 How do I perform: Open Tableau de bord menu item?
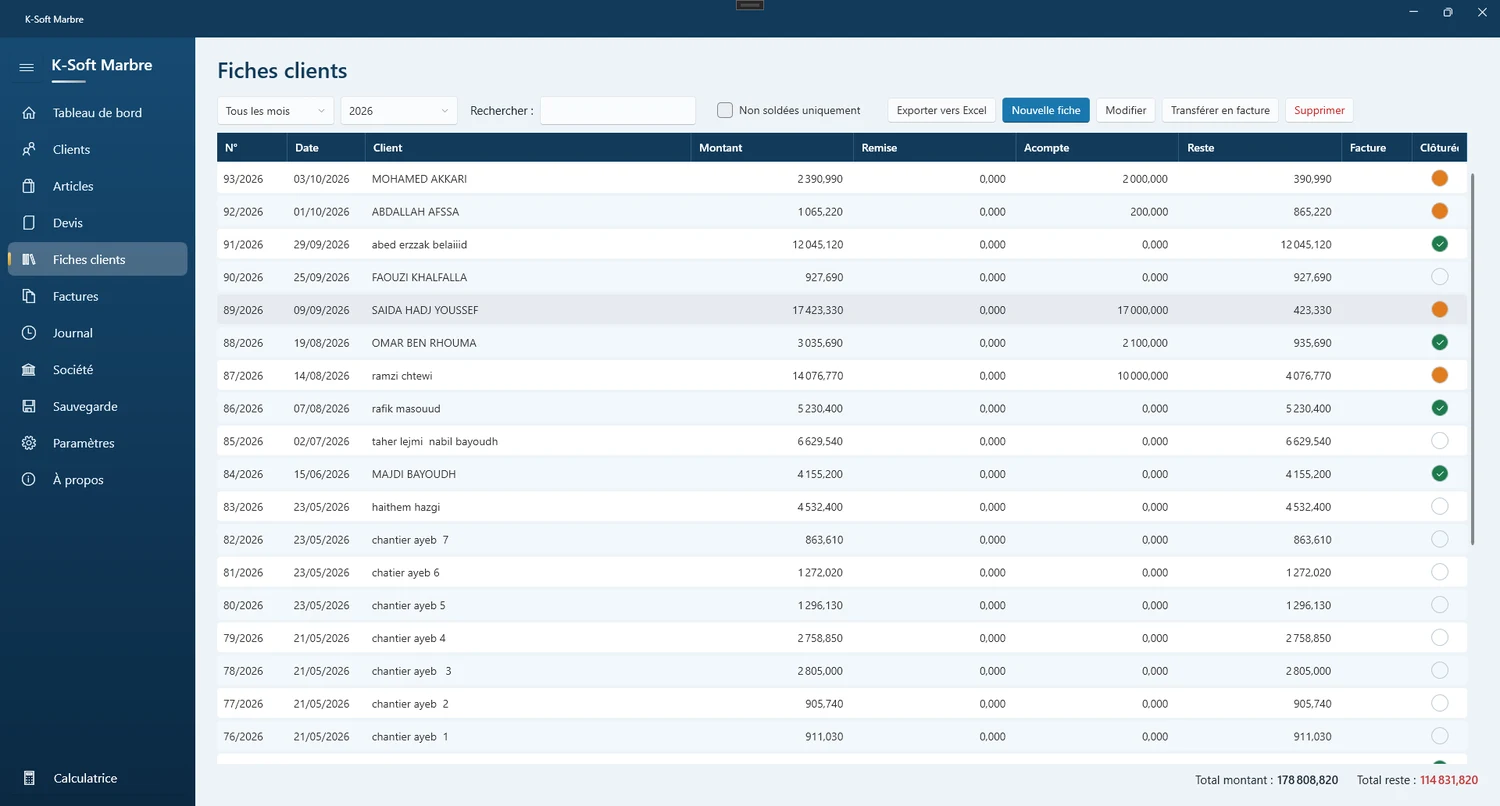(x=97, y=113)
